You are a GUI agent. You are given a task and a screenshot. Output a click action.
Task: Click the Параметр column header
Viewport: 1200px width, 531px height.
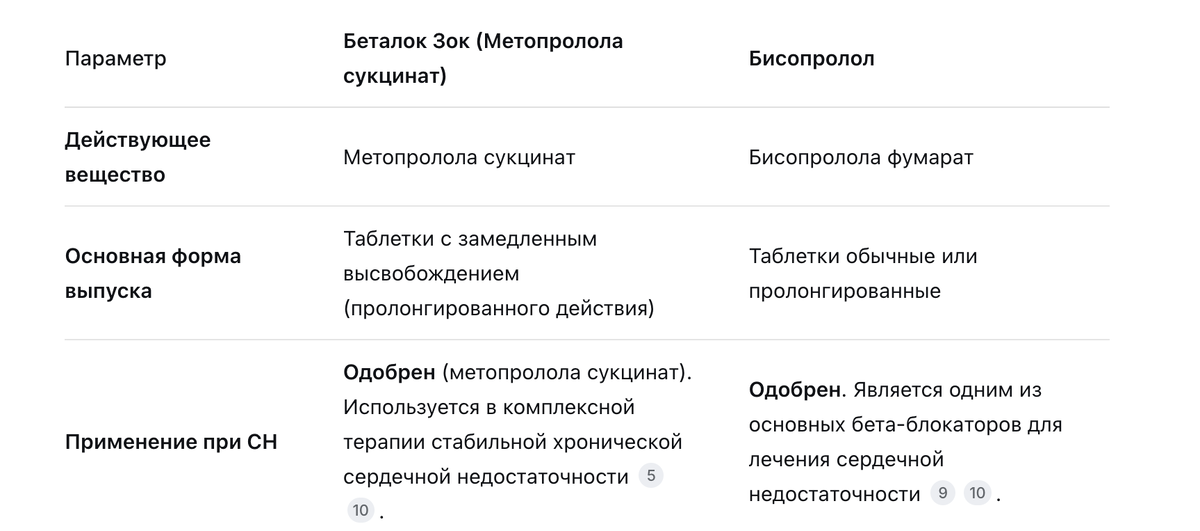(115, 58)
